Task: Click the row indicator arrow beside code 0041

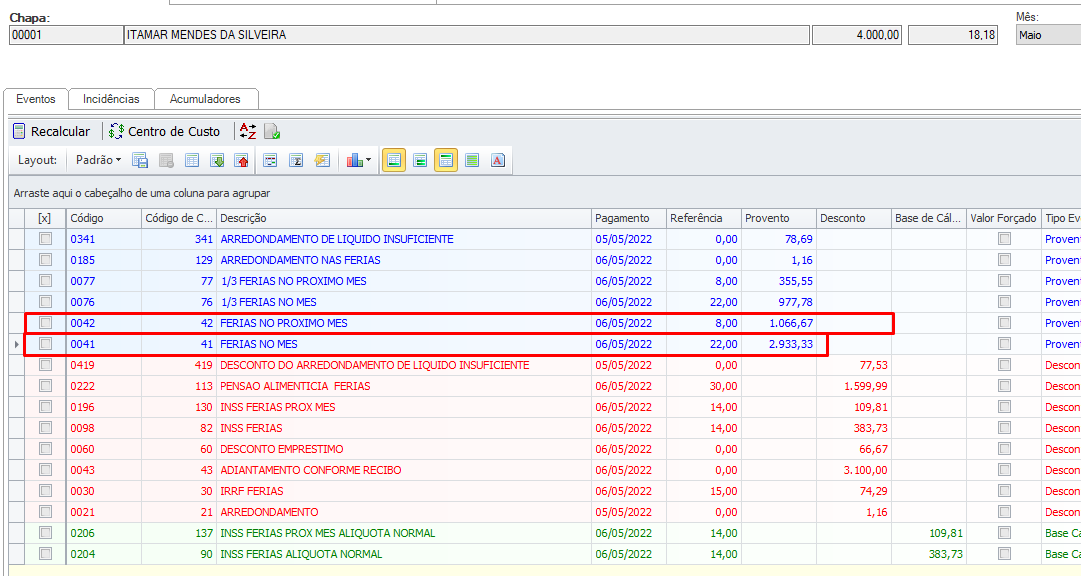Action: (17, 344)
